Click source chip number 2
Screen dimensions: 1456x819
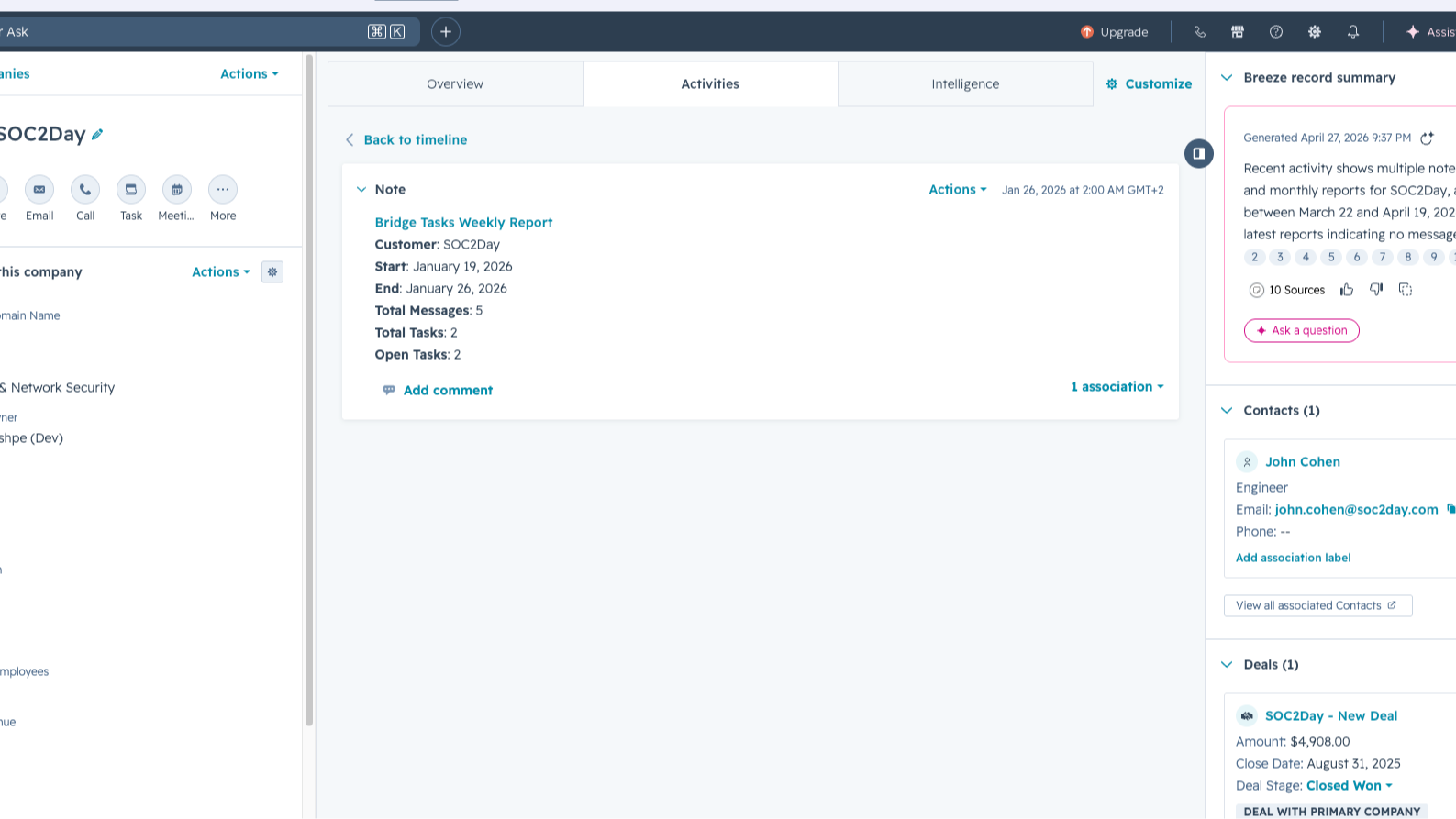(1254, 257)
